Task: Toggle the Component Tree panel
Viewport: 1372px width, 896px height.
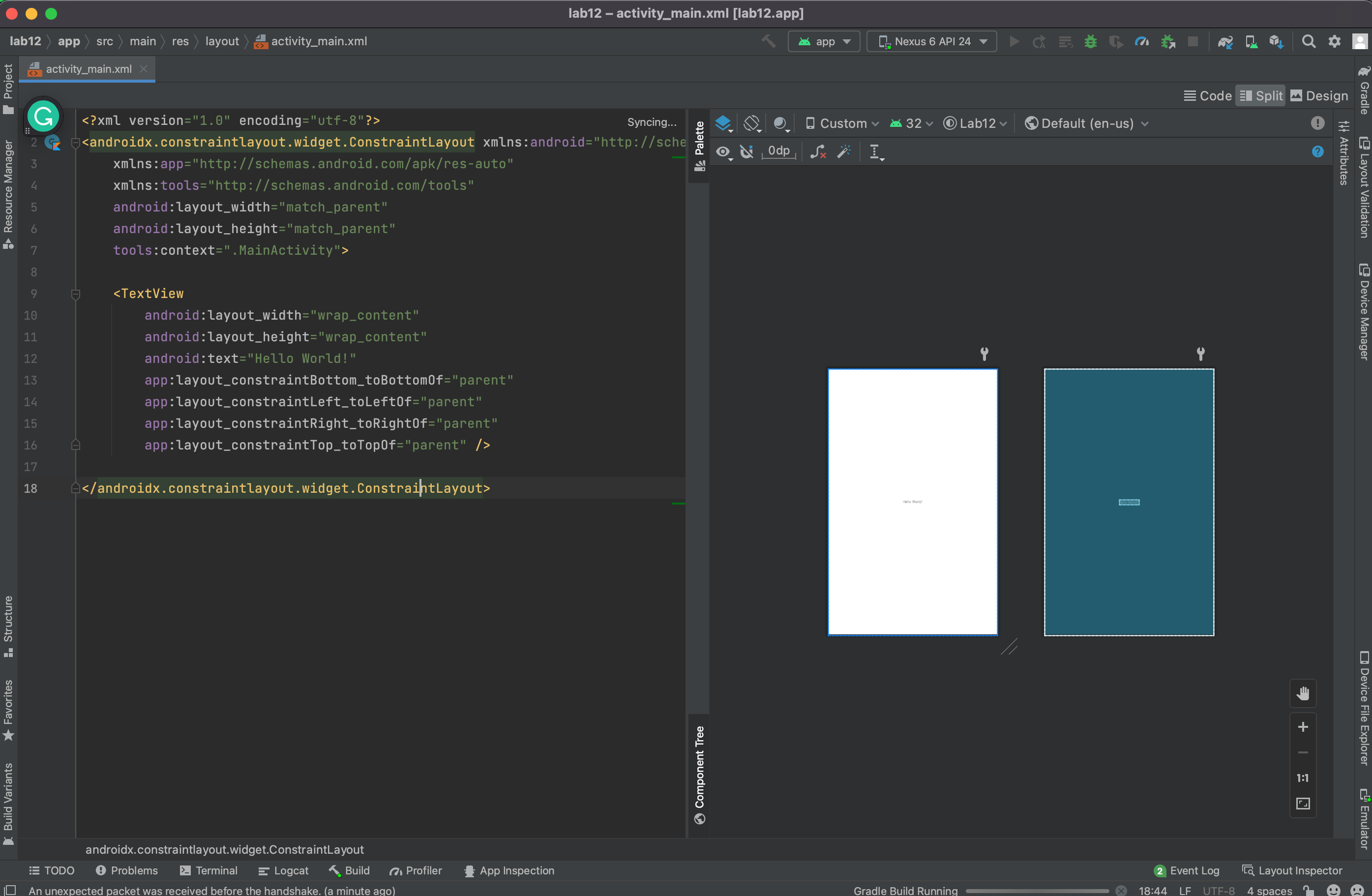Action: click(699, 775)
